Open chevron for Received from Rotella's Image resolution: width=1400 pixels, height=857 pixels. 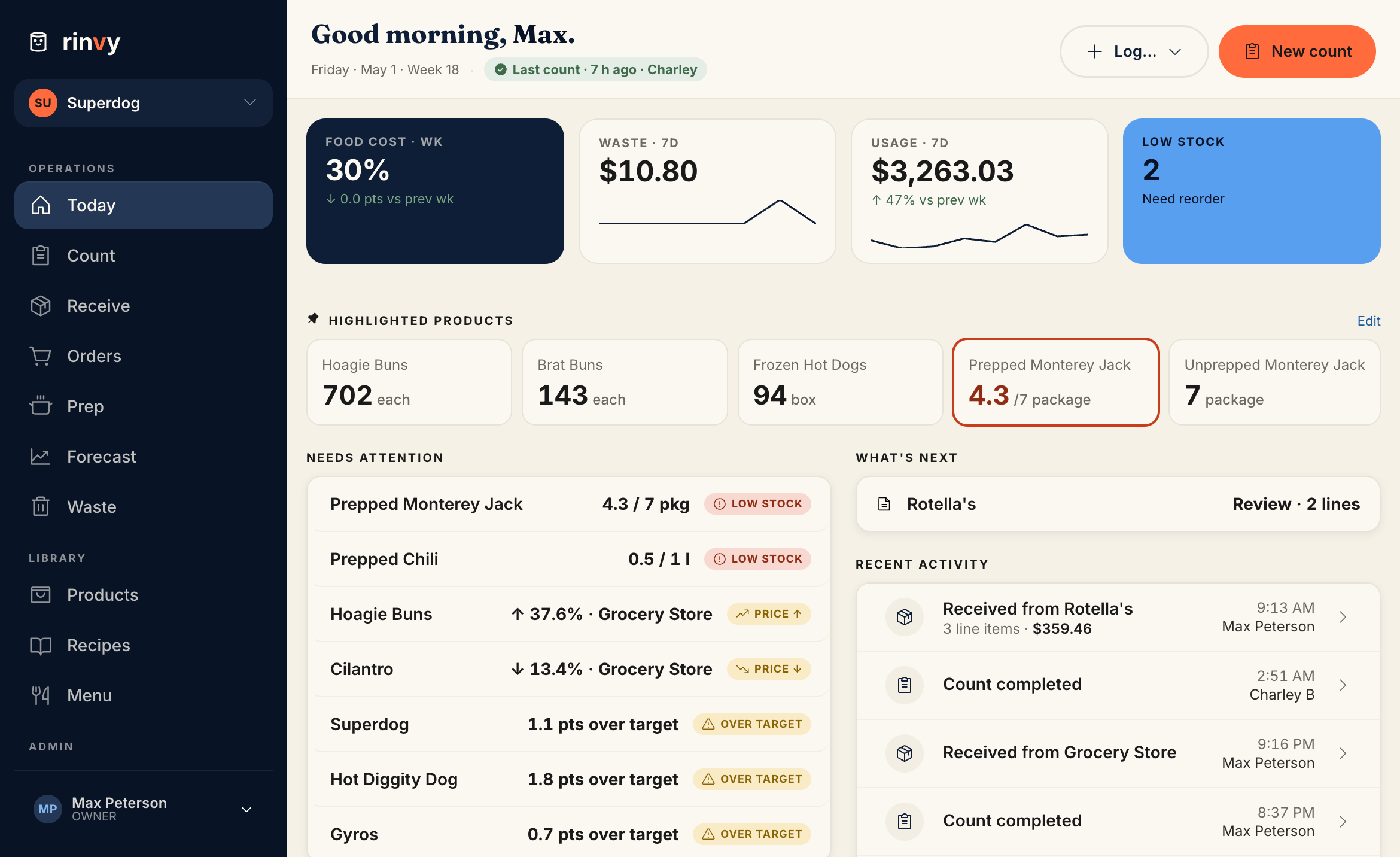click(1343, 617)
